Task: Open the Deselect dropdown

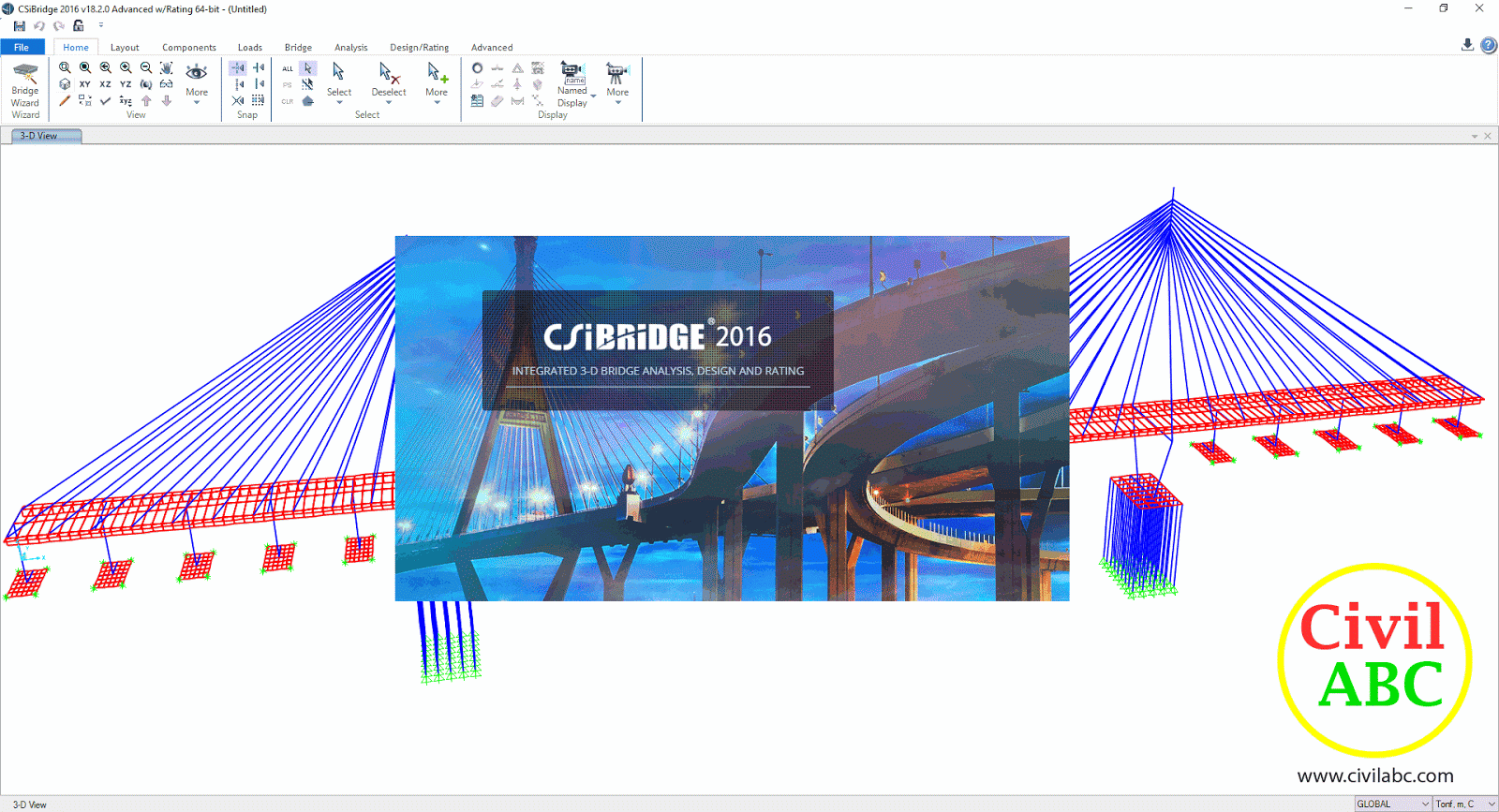Action: (389, 83)
